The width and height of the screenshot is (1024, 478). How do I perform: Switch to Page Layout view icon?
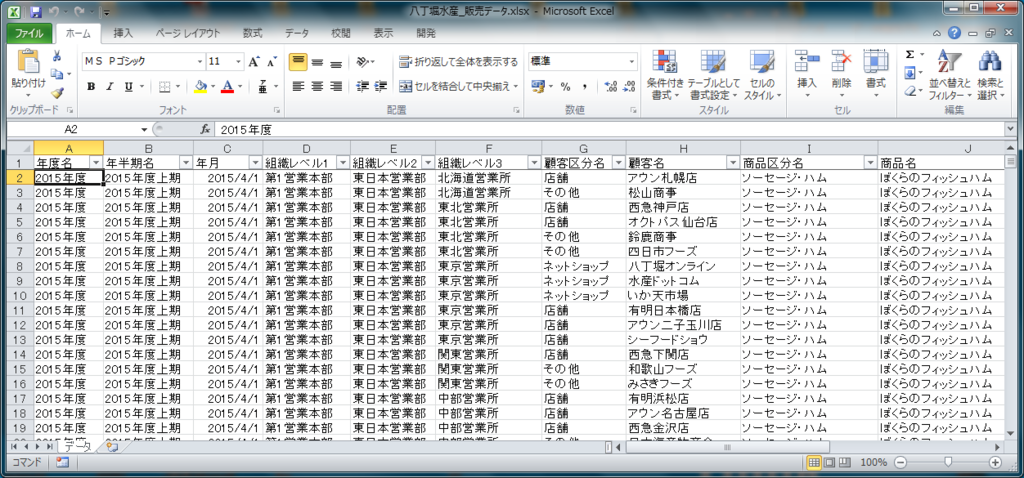click(829, 462)
